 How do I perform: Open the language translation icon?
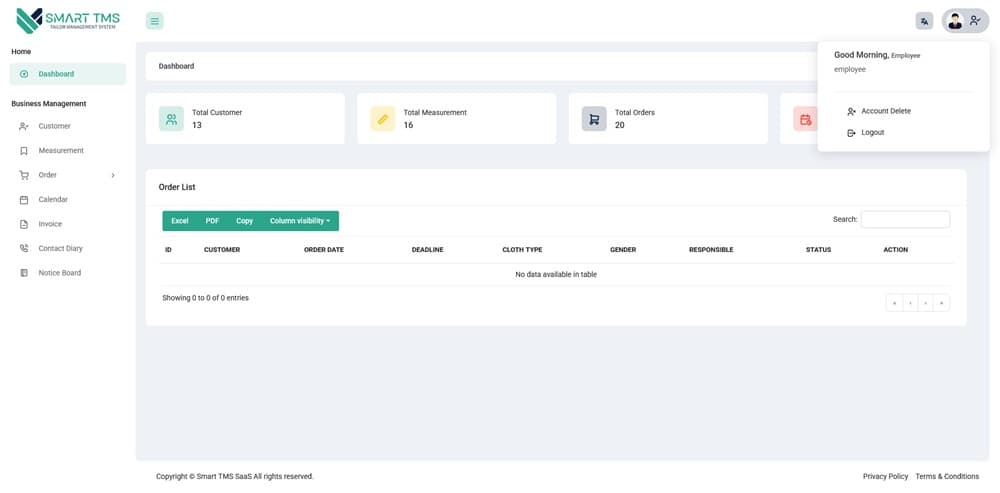tap(924, 21)
